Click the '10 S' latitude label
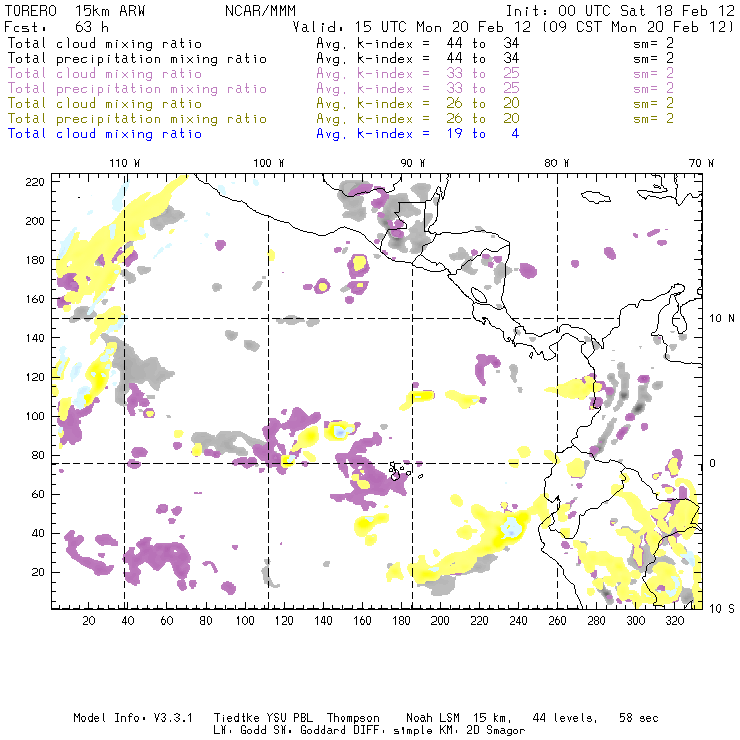The image size is (740, 740). 722,609
